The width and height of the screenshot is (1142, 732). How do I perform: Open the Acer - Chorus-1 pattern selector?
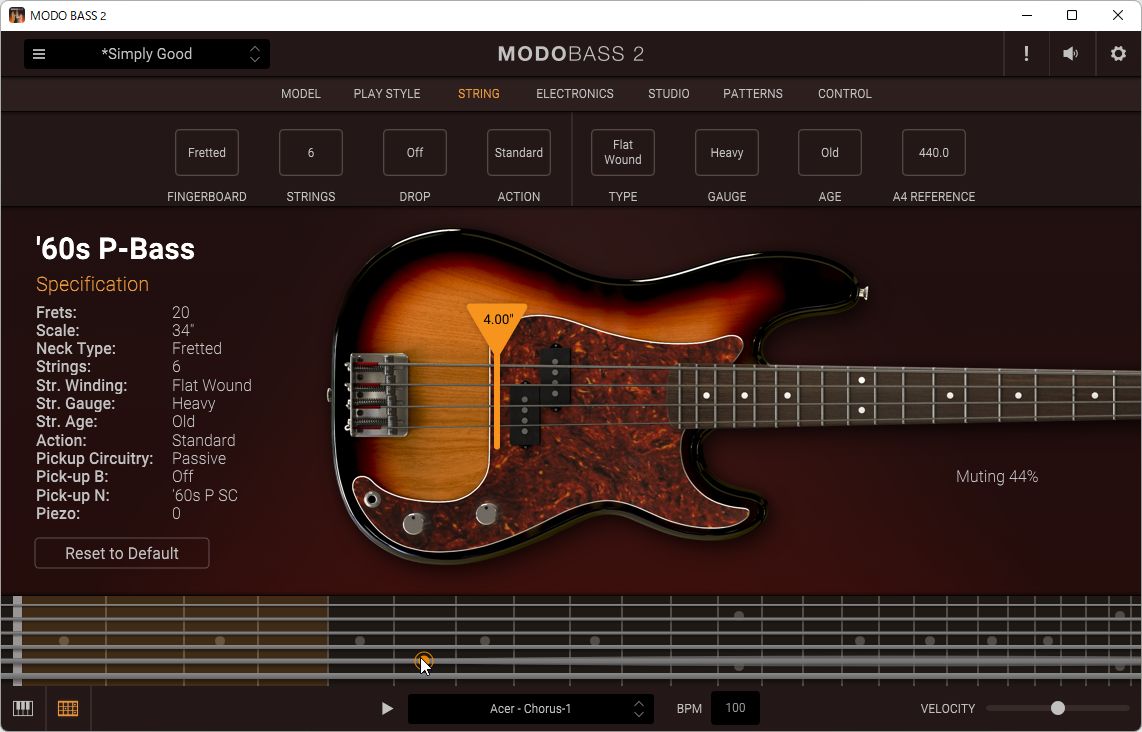pyautogui.click(x=530, y=709)
